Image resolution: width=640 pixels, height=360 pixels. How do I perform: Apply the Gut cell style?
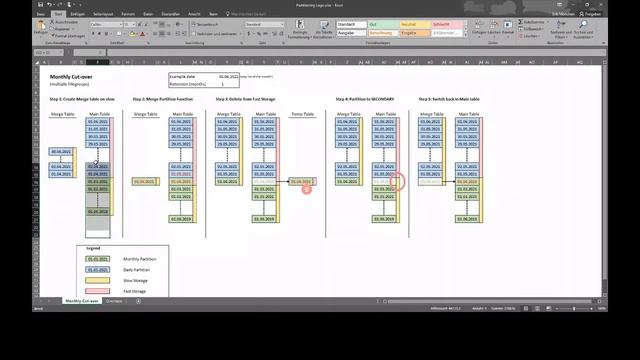(x=383, y=24)
